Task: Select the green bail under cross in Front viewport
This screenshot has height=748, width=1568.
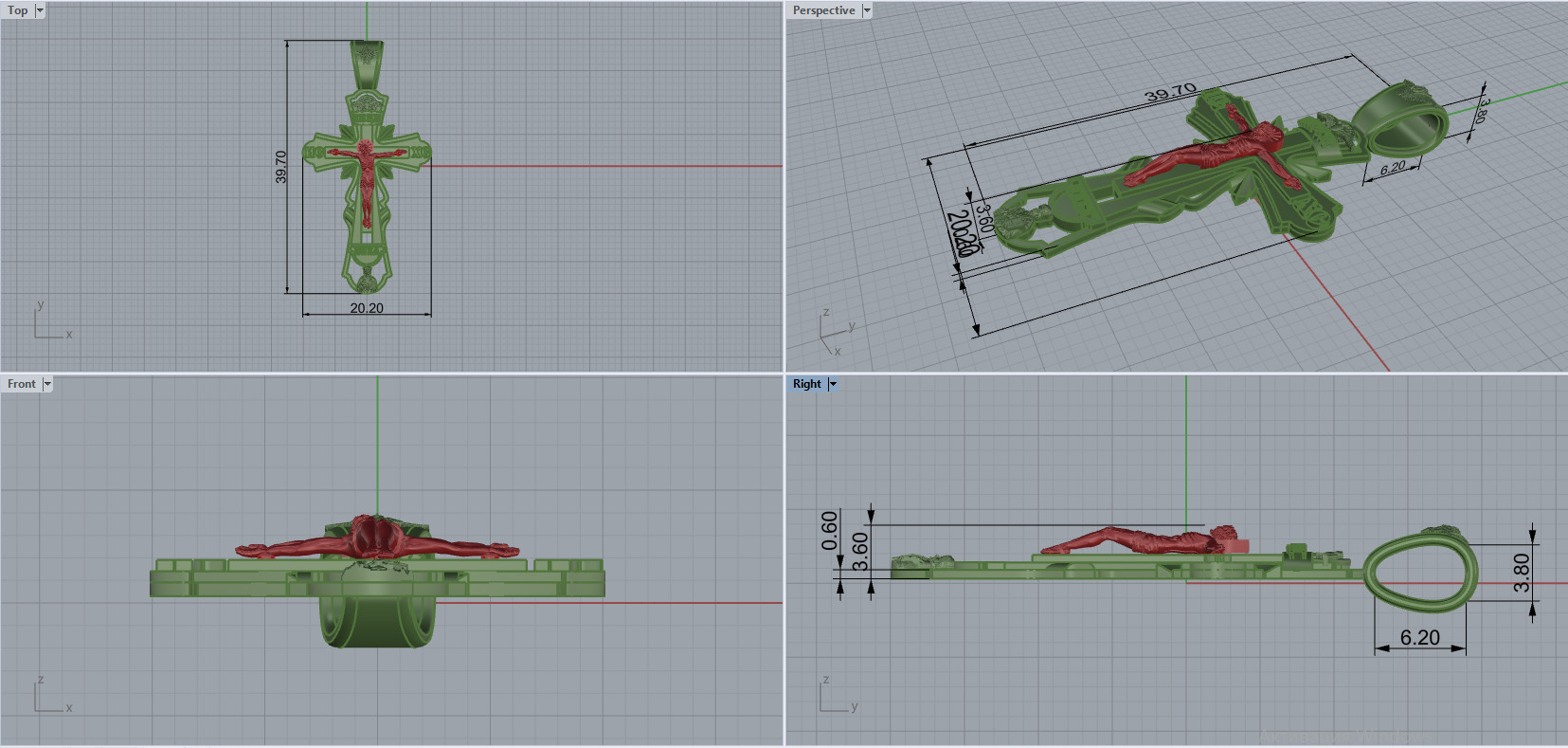Action: 377,622
